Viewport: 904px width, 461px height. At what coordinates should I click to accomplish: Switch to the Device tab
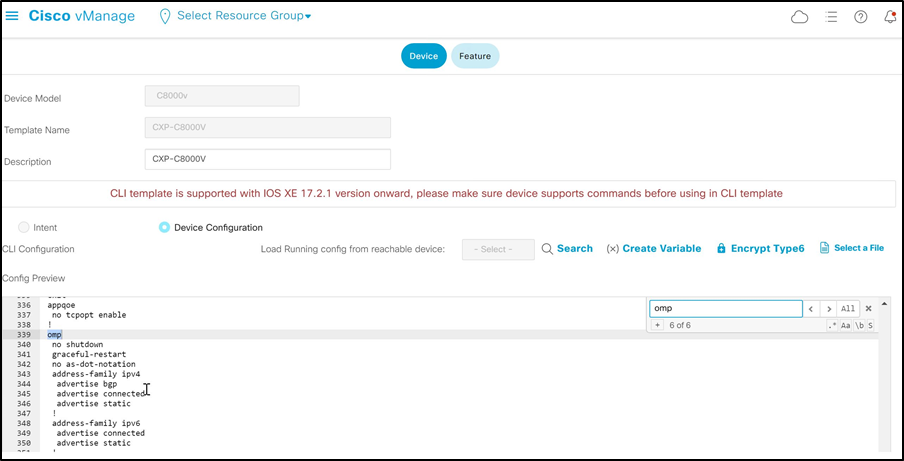424,56
